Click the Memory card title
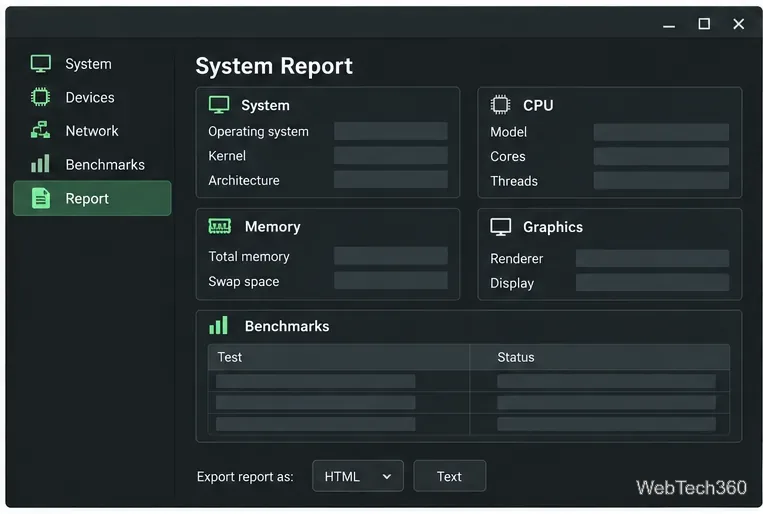This screenshot has height=514, width=763. click(272, 226)
